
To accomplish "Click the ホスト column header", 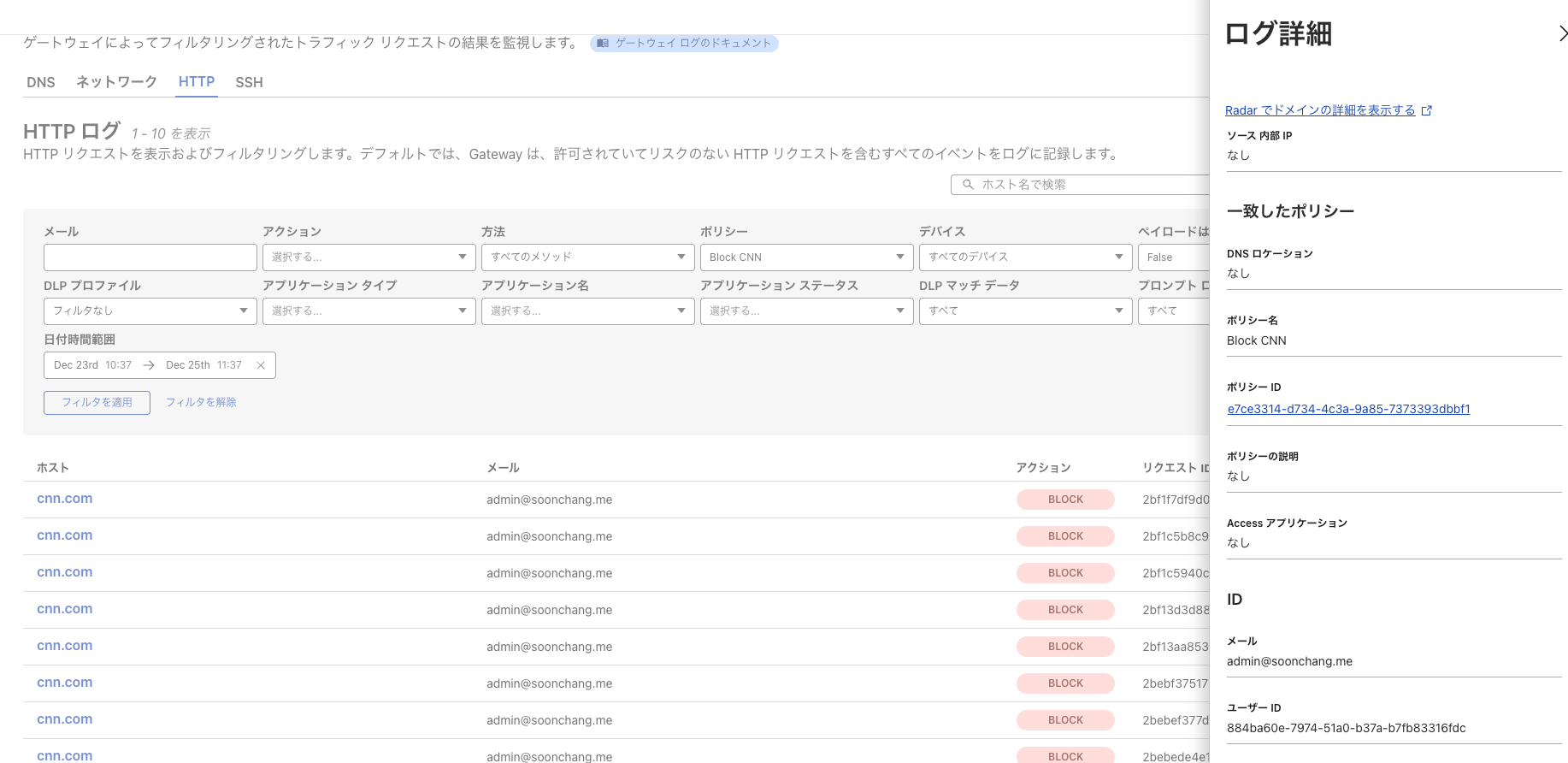I will tap(53, 468).
